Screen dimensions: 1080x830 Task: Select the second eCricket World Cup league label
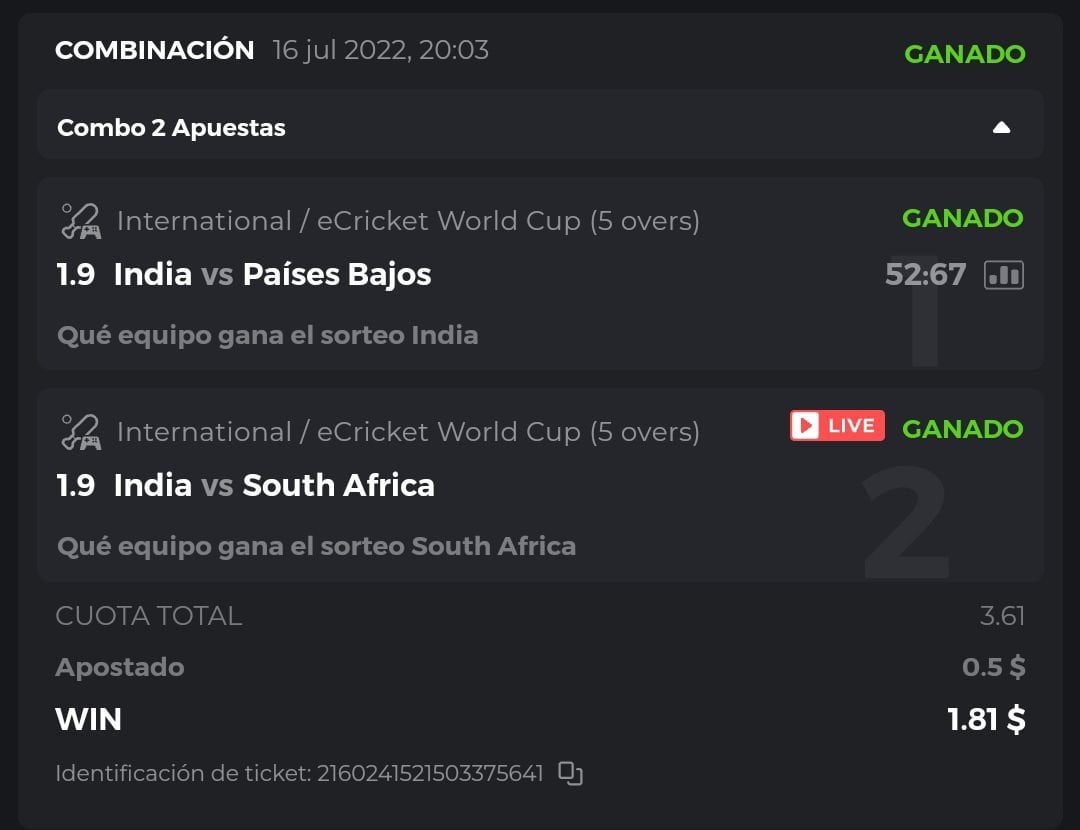point(408,432)
